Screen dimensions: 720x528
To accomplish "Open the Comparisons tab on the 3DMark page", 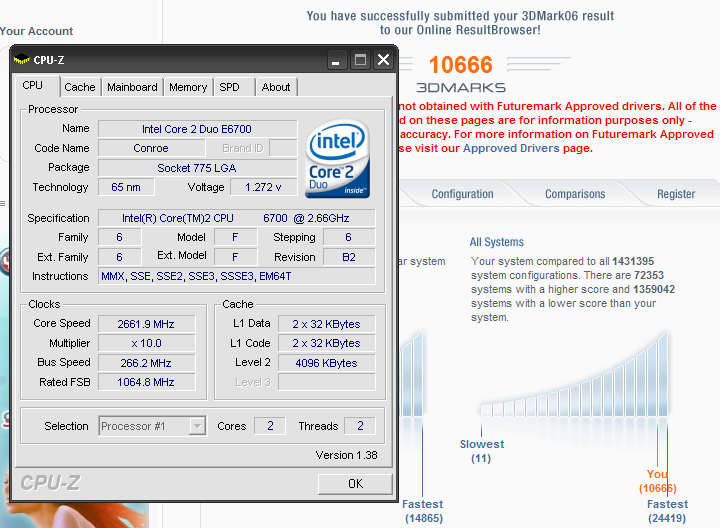I will tap(575, 194).
